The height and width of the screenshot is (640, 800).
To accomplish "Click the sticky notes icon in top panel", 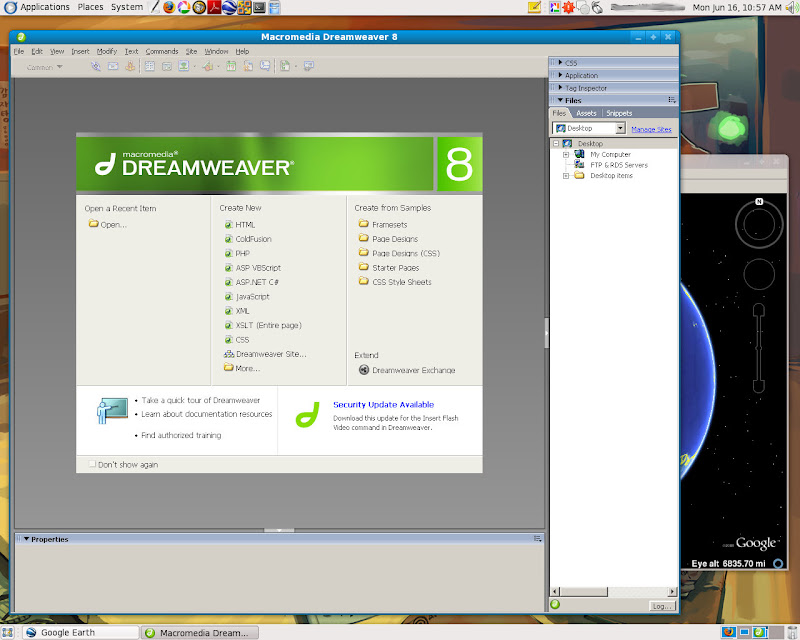I will (x=534, y=8).
